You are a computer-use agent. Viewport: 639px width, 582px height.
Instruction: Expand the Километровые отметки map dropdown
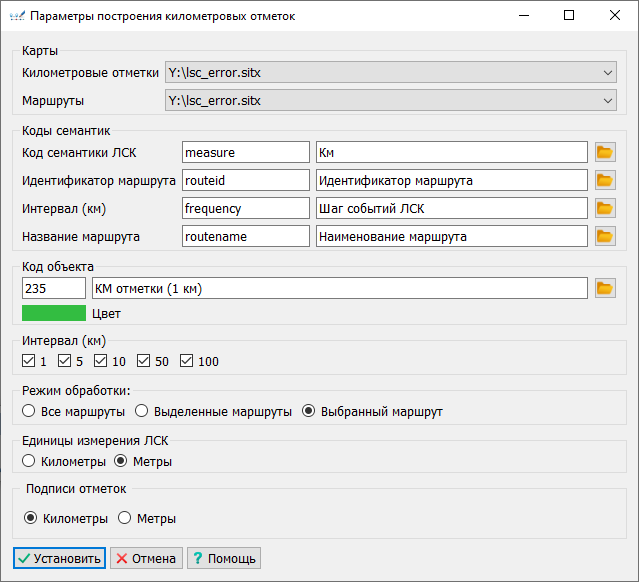(608, 73)
